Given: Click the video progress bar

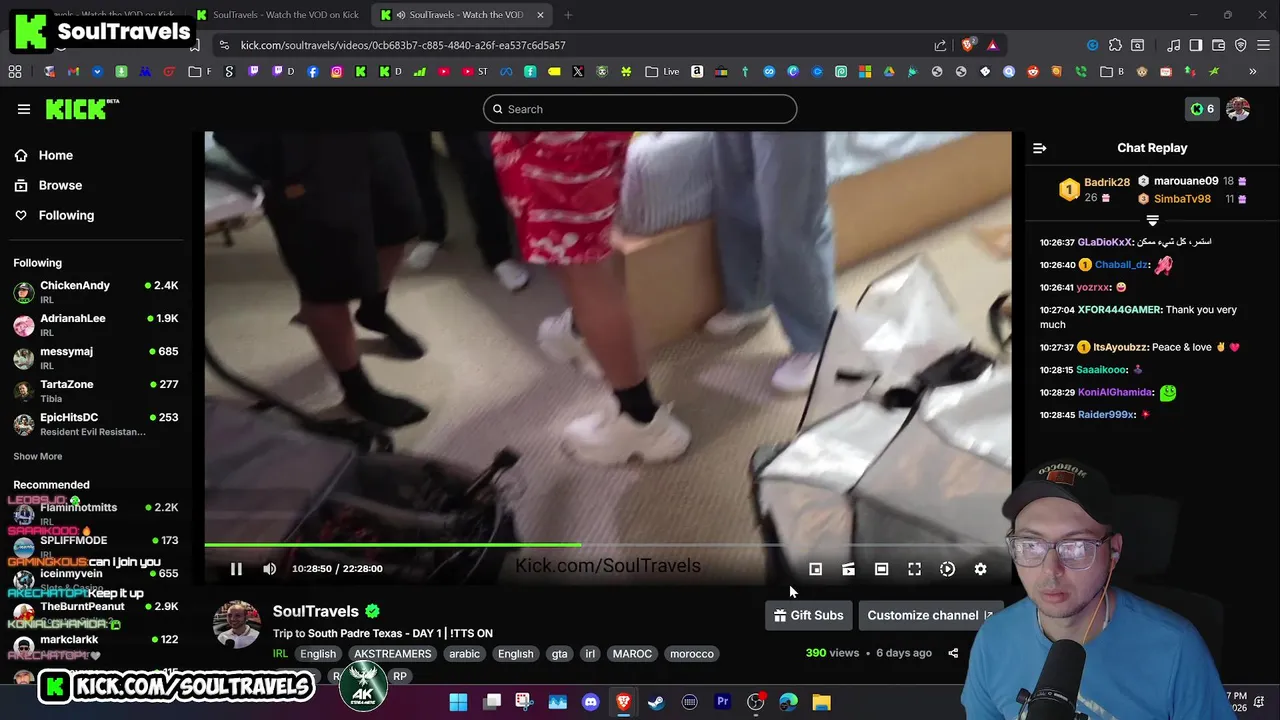Looking at the screenshot, I should [x=607, y=545].
